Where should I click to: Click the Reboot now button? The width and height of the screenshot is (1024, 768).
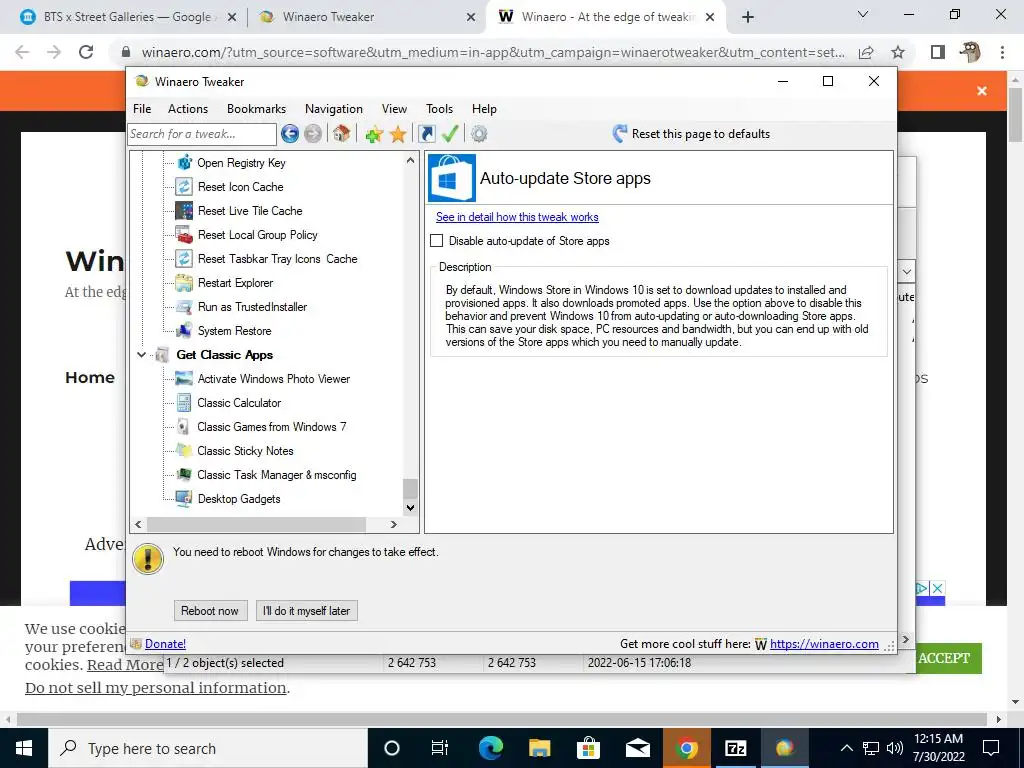210,611
